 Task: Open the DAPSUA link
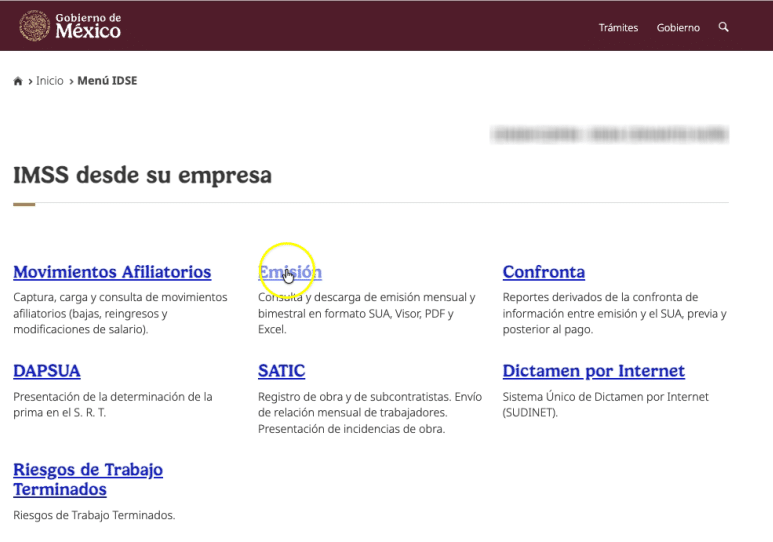pyautogui.click(x=47, y=371)
